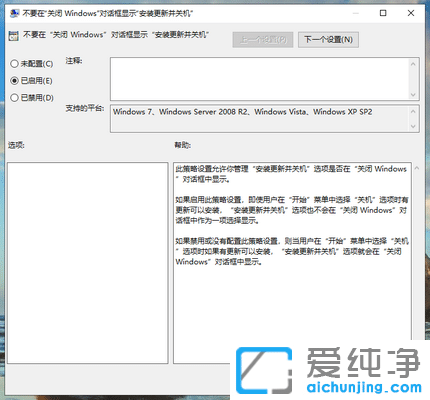Click the policy setting icon beside the heading
Image resolution: width=430 pixels, height=400 pixels.
(13, 36)
